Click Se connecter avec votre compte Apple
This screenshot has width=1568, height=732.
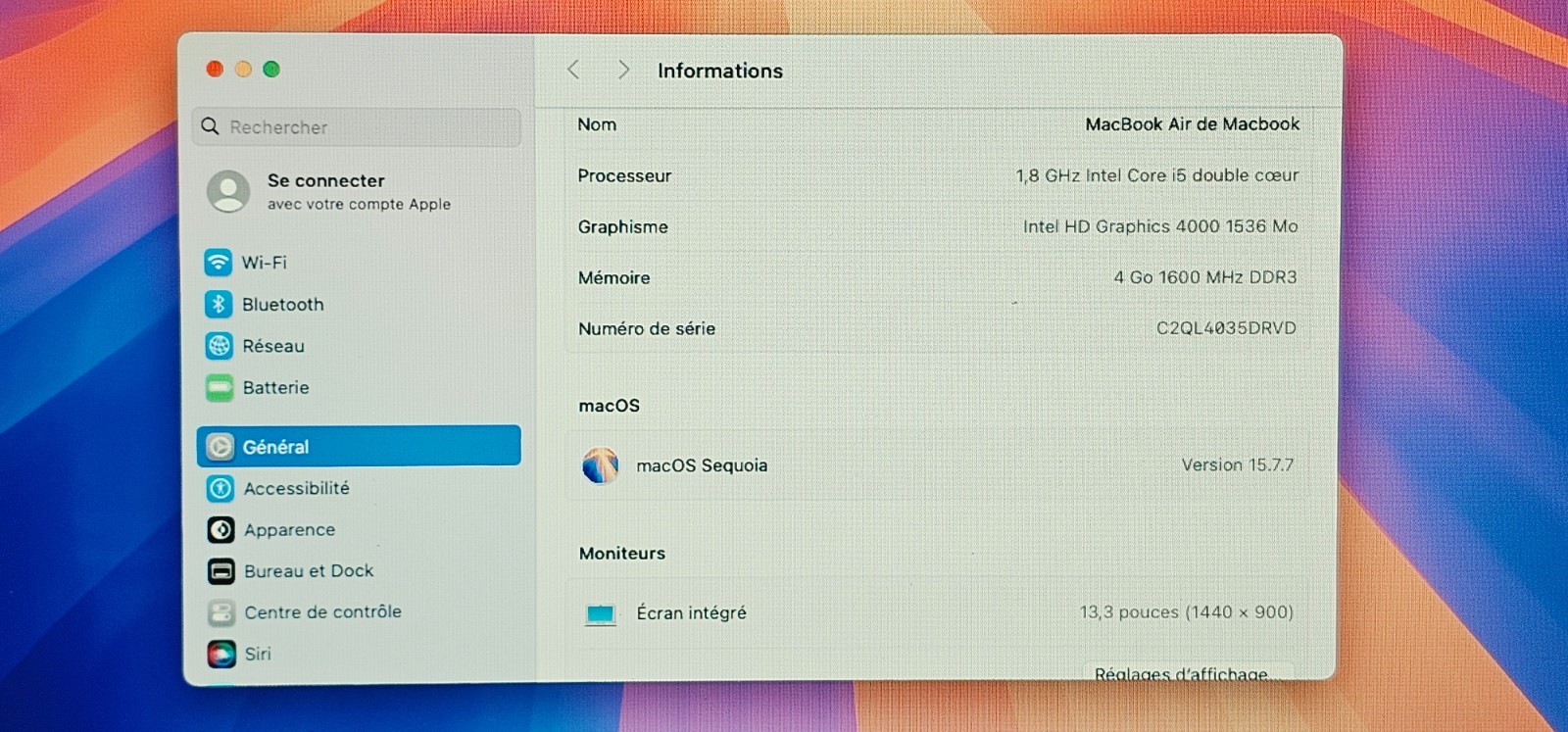[359, 191]
